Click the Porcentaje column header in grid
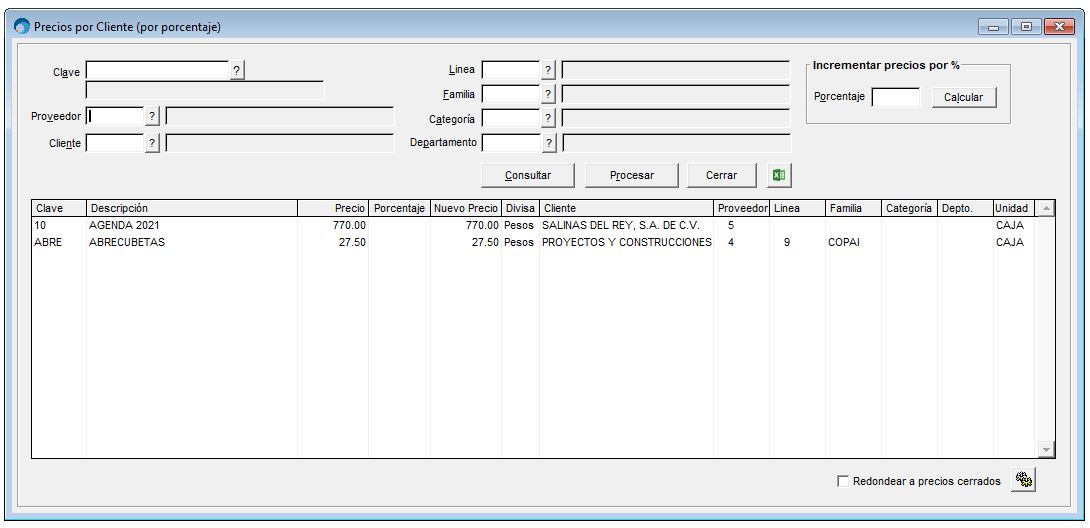Image resolution: width=1090 pixels, height=528 pixels. pyautogui.click(x=399, y=208)
